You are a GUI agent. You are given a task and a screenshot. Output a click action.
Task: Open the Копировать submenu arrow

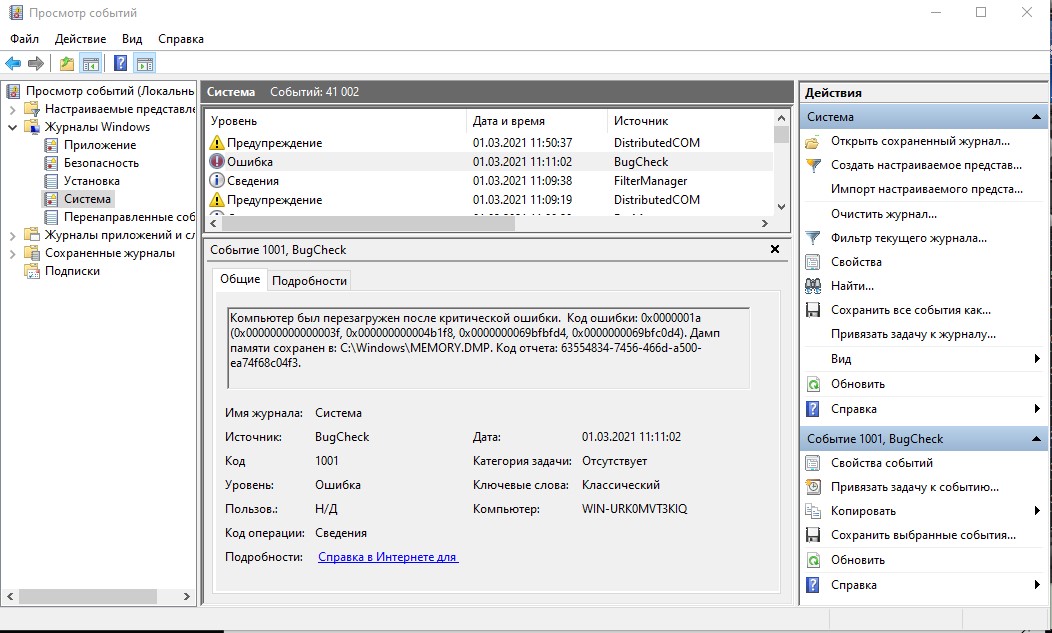[x=1037, y=511]
